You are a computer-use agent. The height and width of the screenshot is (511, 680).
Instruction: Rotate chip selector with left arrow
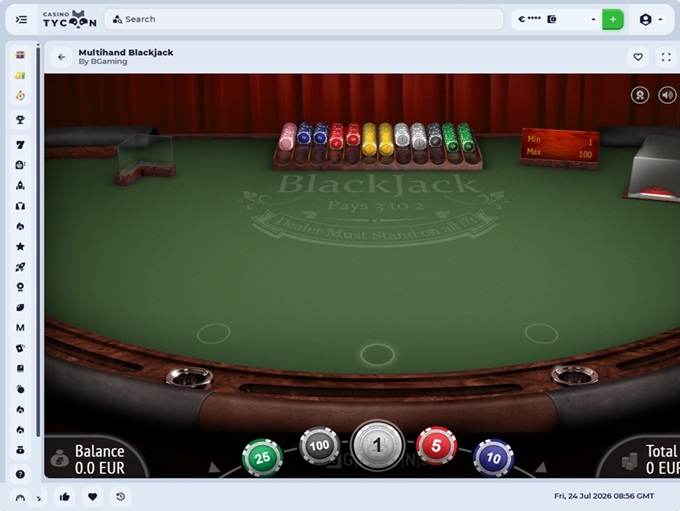(x=213, y=468)
